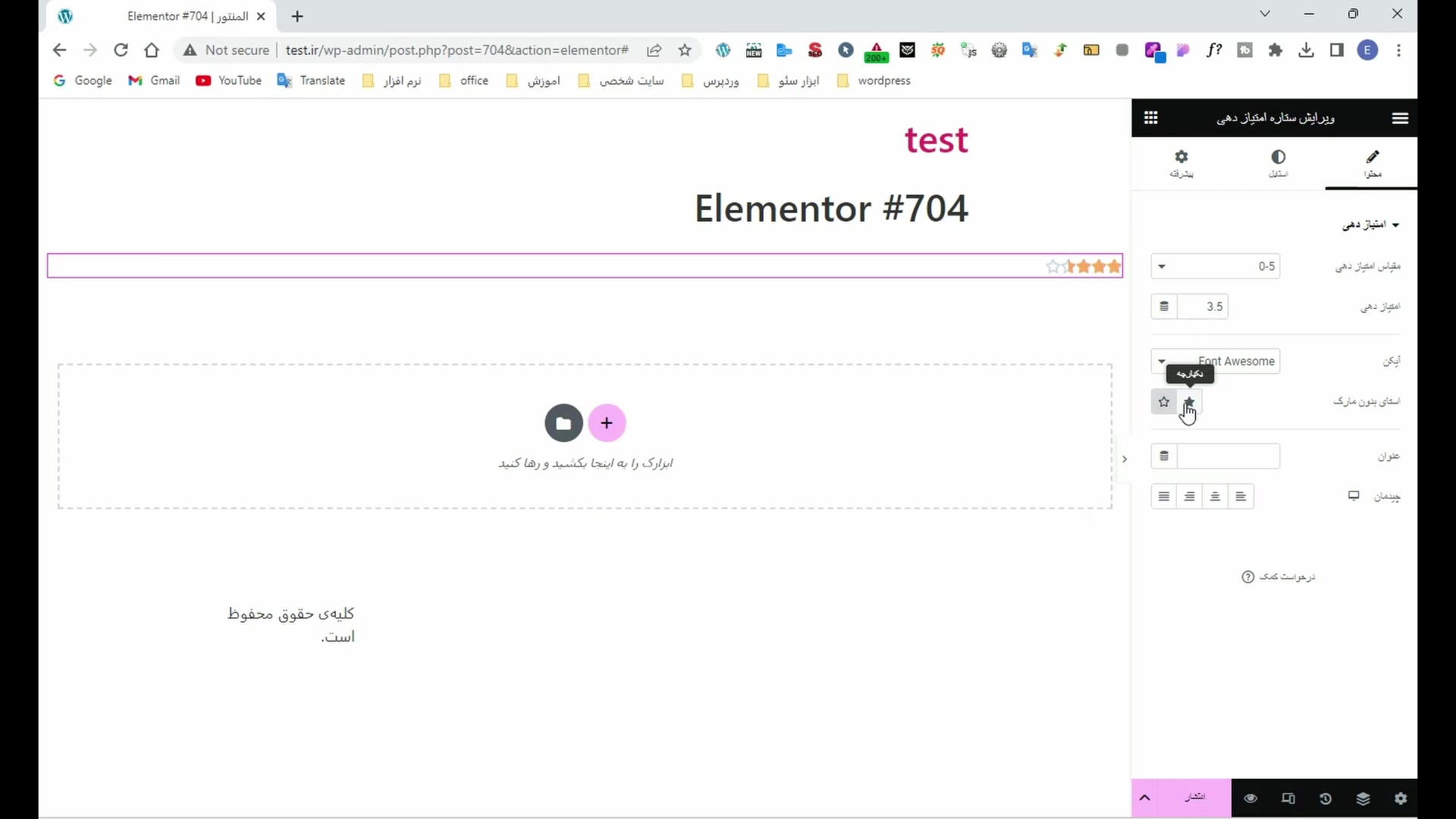Click the pink publish button
The height and width of the screenshot is (819, 1456).
1195,798
